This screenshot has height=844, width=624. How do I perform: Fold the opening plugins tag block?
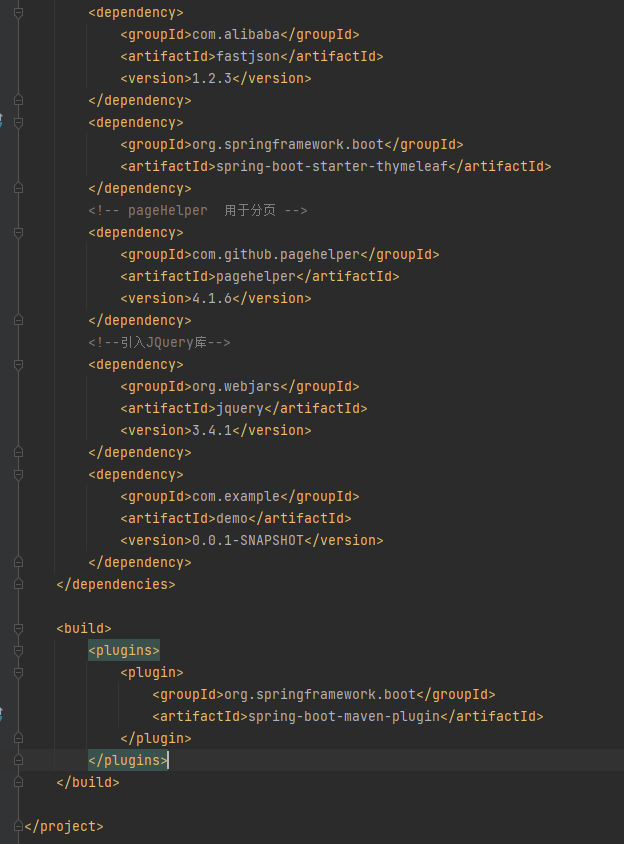[18, 651]
